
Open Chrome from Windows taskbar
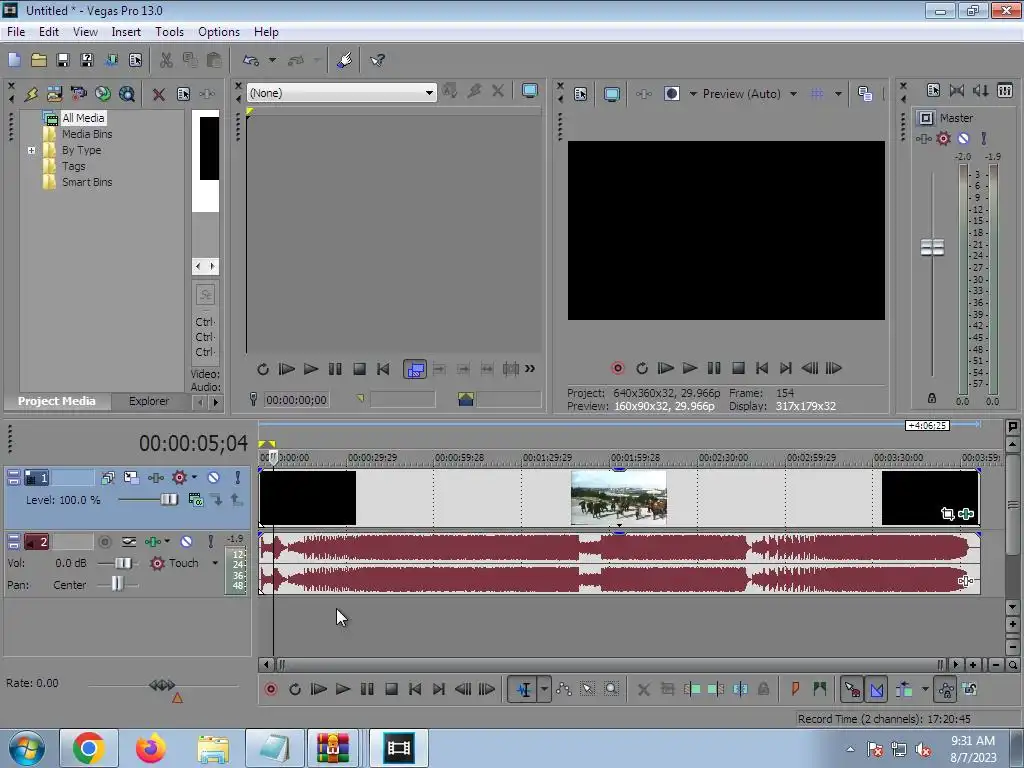pos(89,748)
